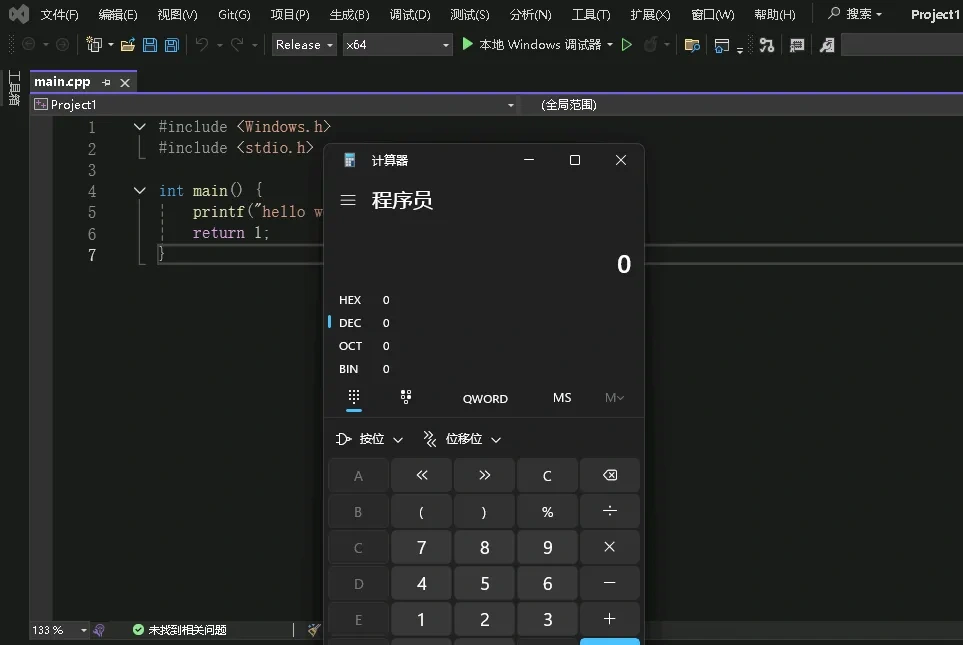Collapse the main function at line 4
The width and height of the screenshot is (963, 645).
tap(139, 190)
